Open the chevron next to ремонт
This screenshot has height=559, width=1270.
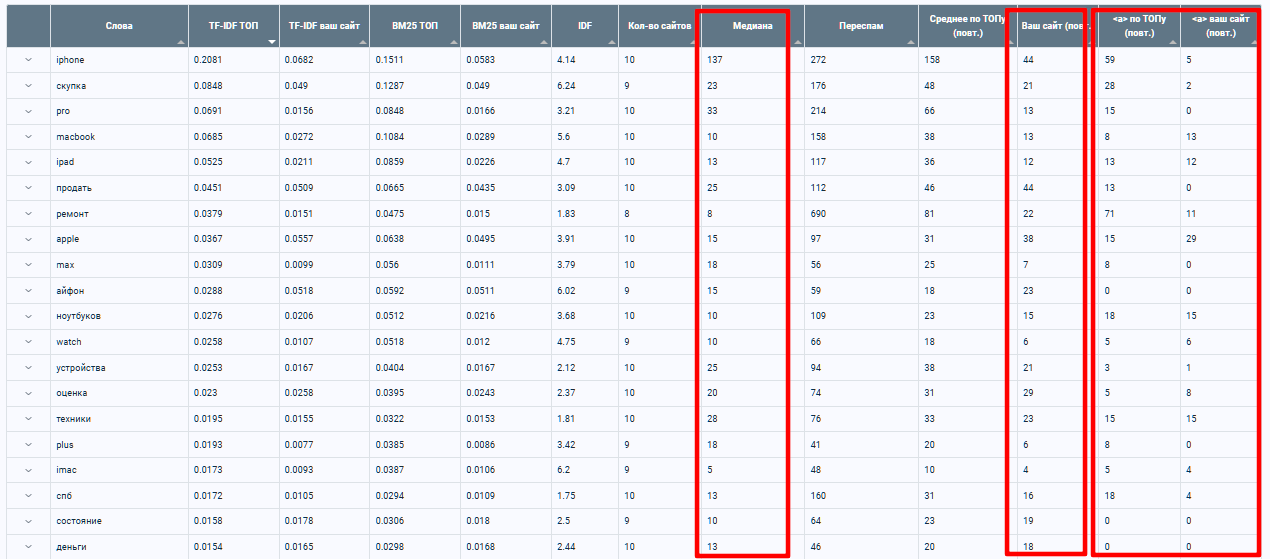[x=28, y=214]
